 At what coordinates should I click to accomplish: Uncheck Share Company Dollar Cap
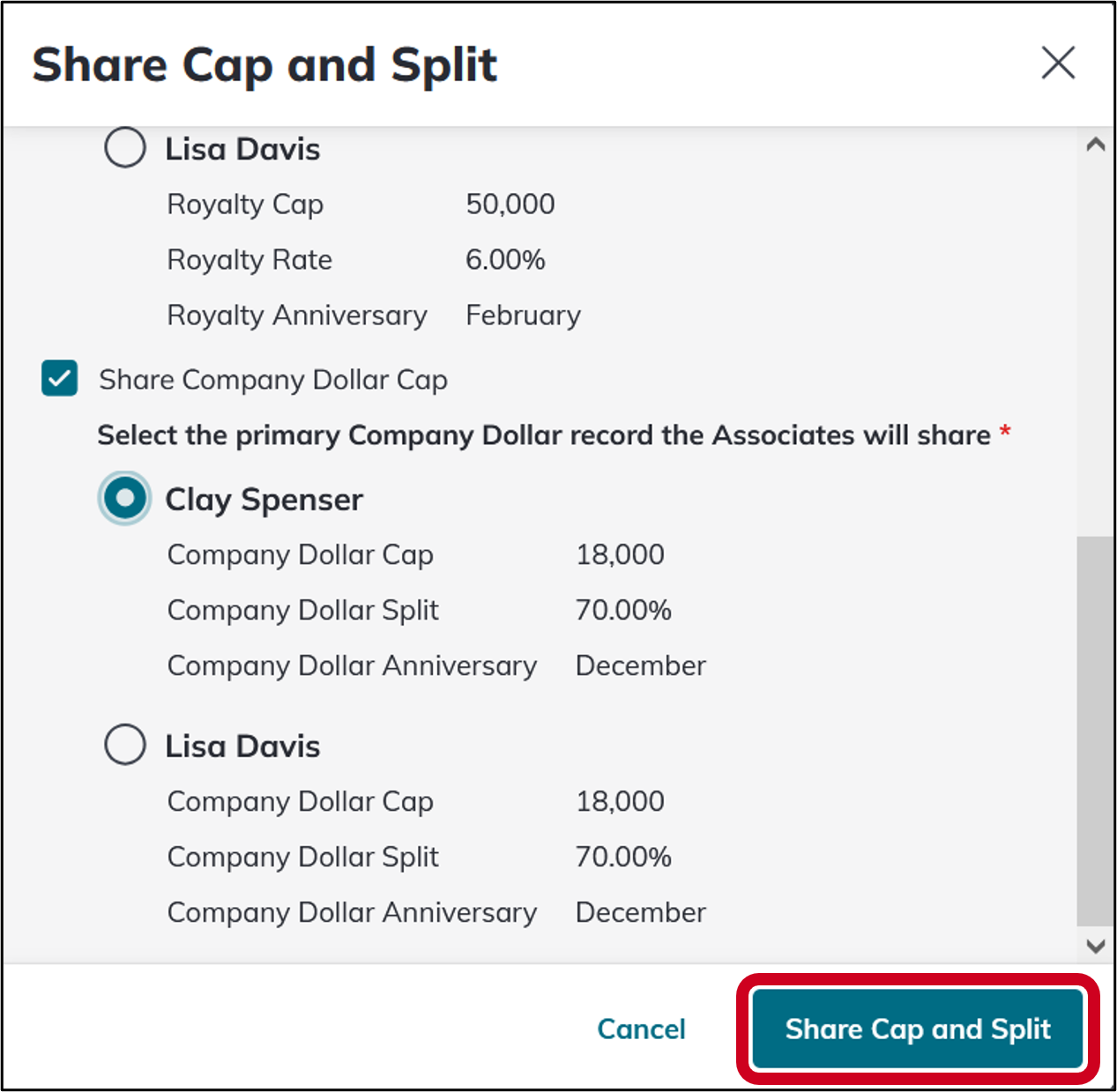pos(59,379)
